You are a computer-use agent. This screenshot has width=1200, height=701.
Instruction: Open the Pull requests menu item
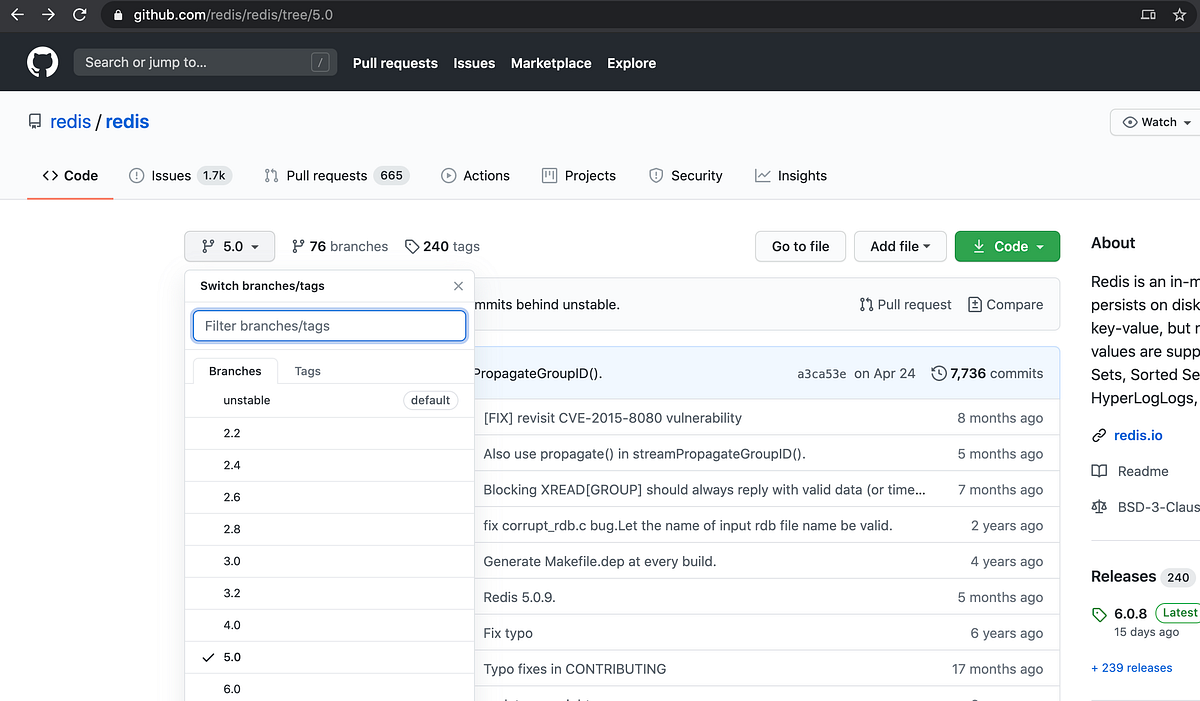click(x=395, y=63)
